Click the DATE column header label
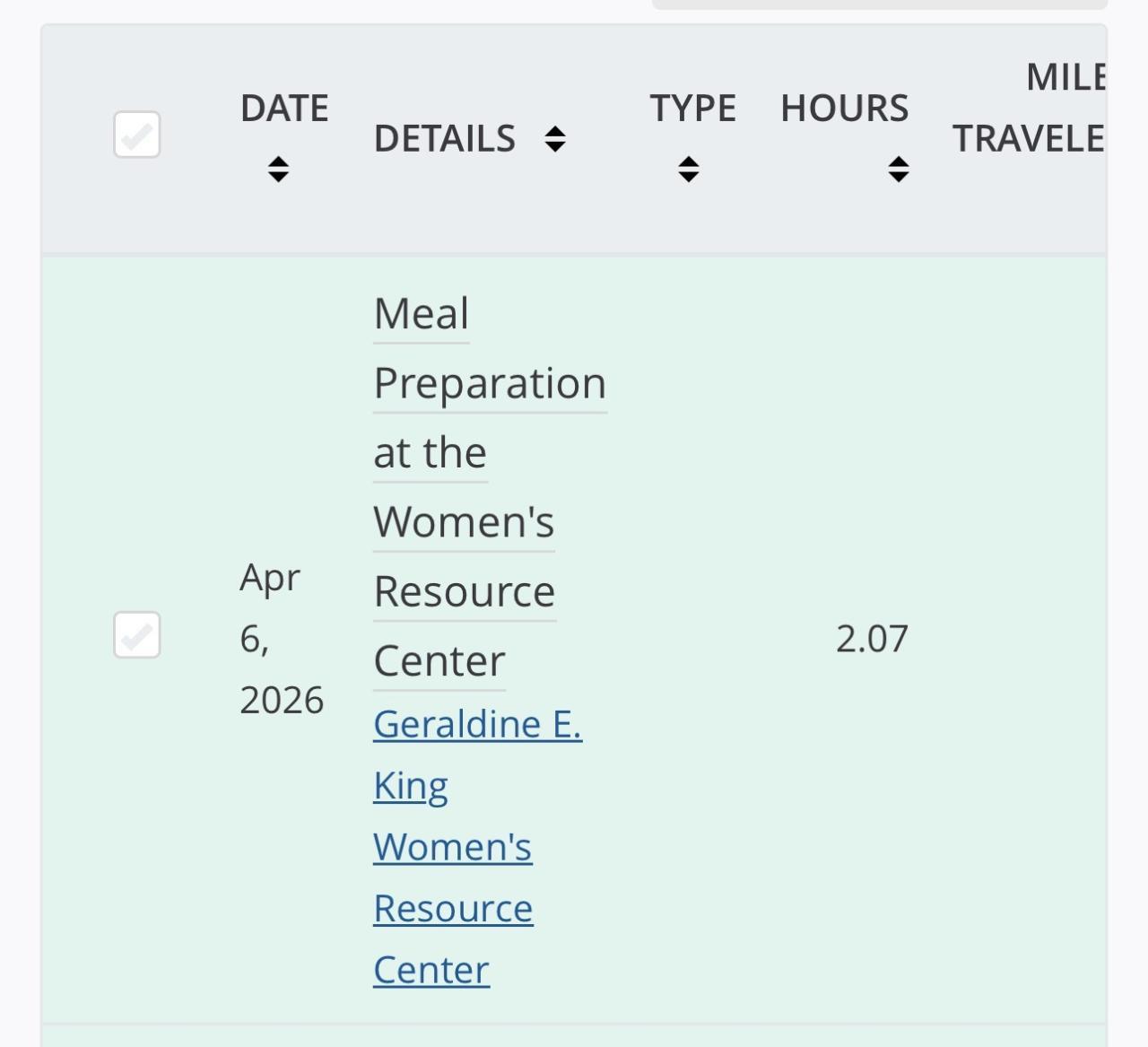The height and width of the screenshot is (1047, 1148). [x=284, y=109]
